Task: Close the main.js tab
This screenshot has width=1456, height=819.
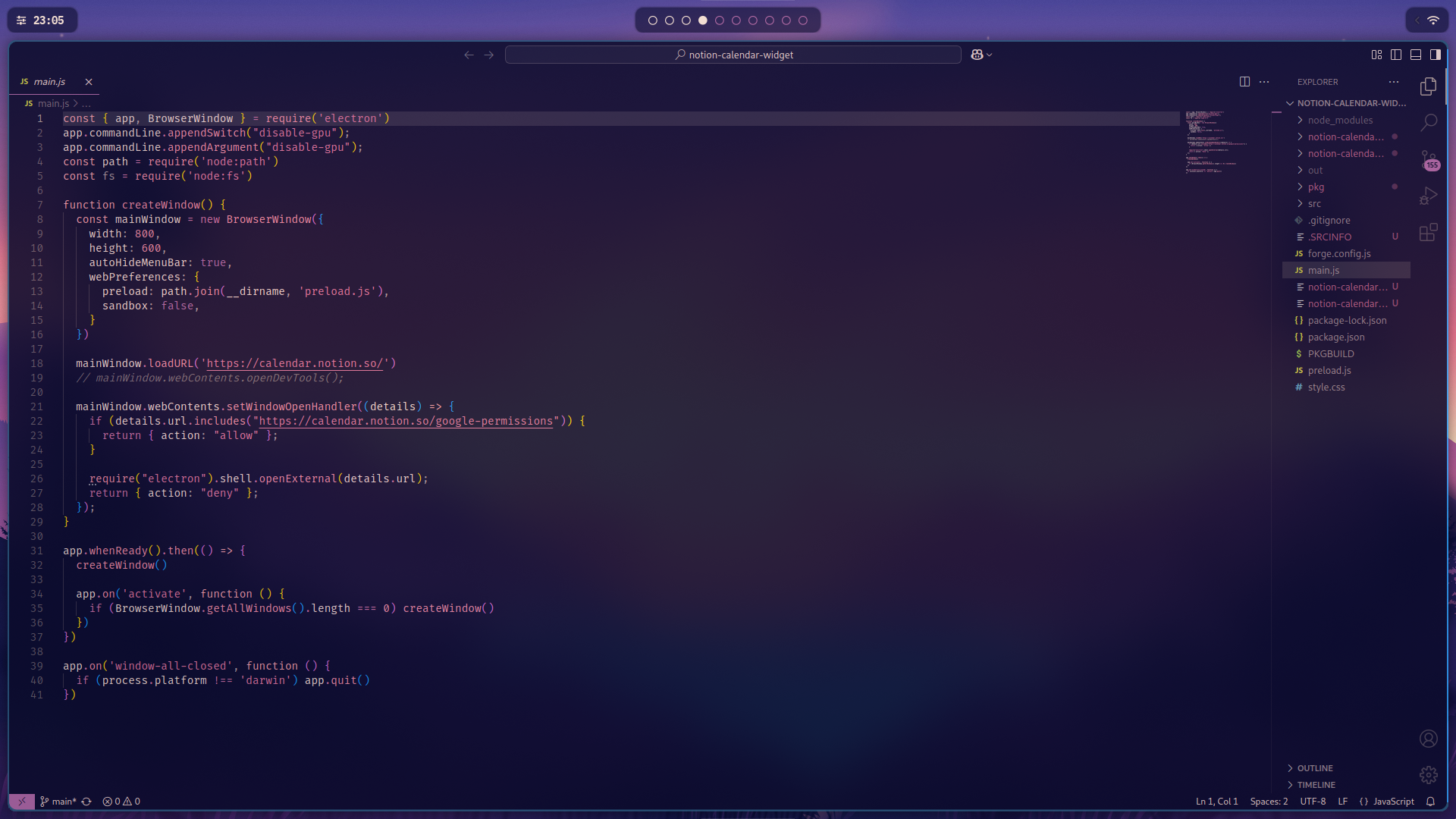Action: click(89, 82)
